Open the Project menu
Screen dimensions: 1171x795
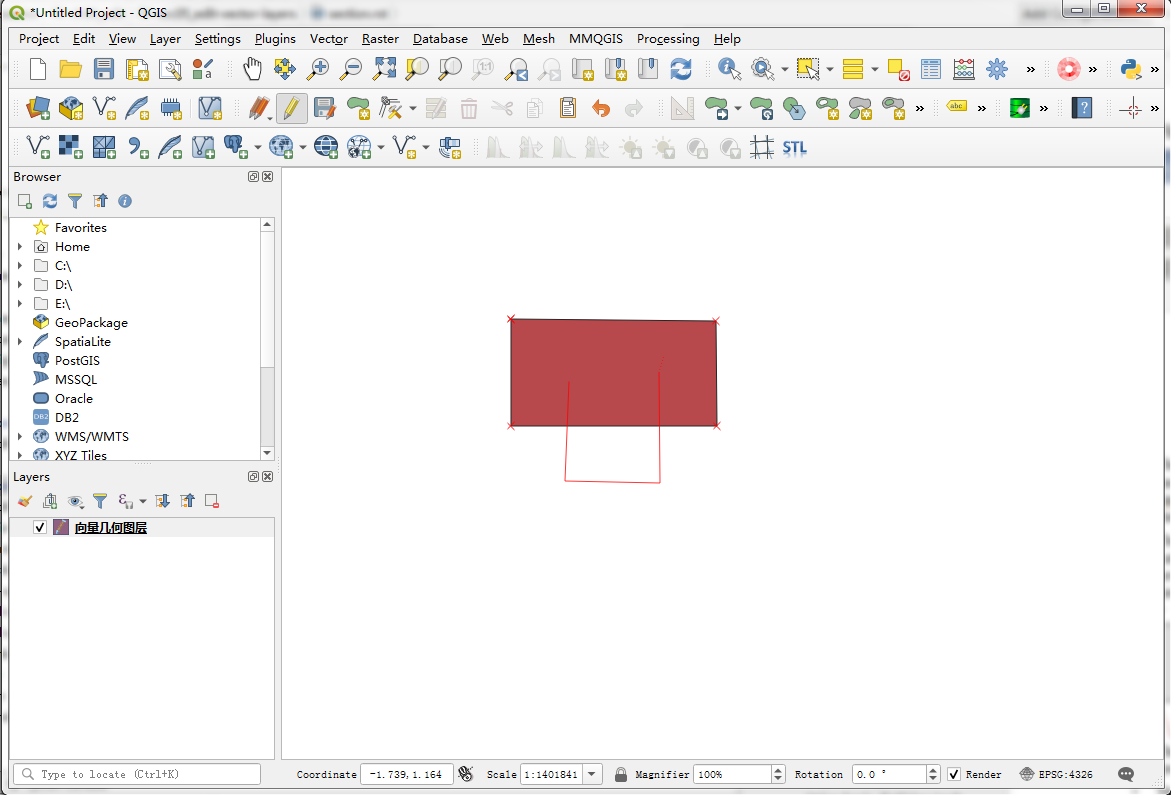pyautogui.click(x=39, y=39)
